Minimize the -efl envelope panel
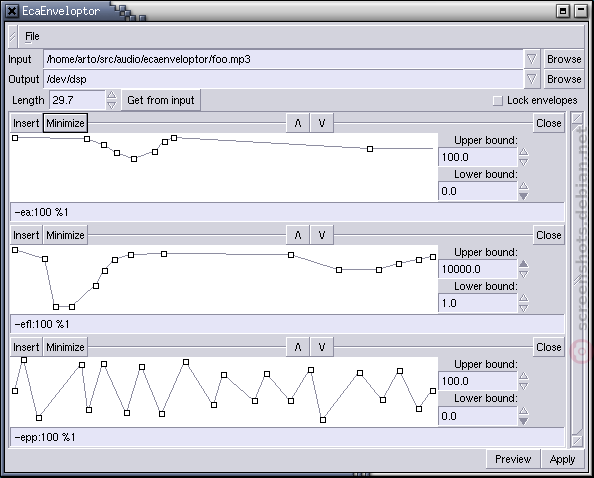The width and height of the screenshot is (594, 478). (x=65, y=235)
